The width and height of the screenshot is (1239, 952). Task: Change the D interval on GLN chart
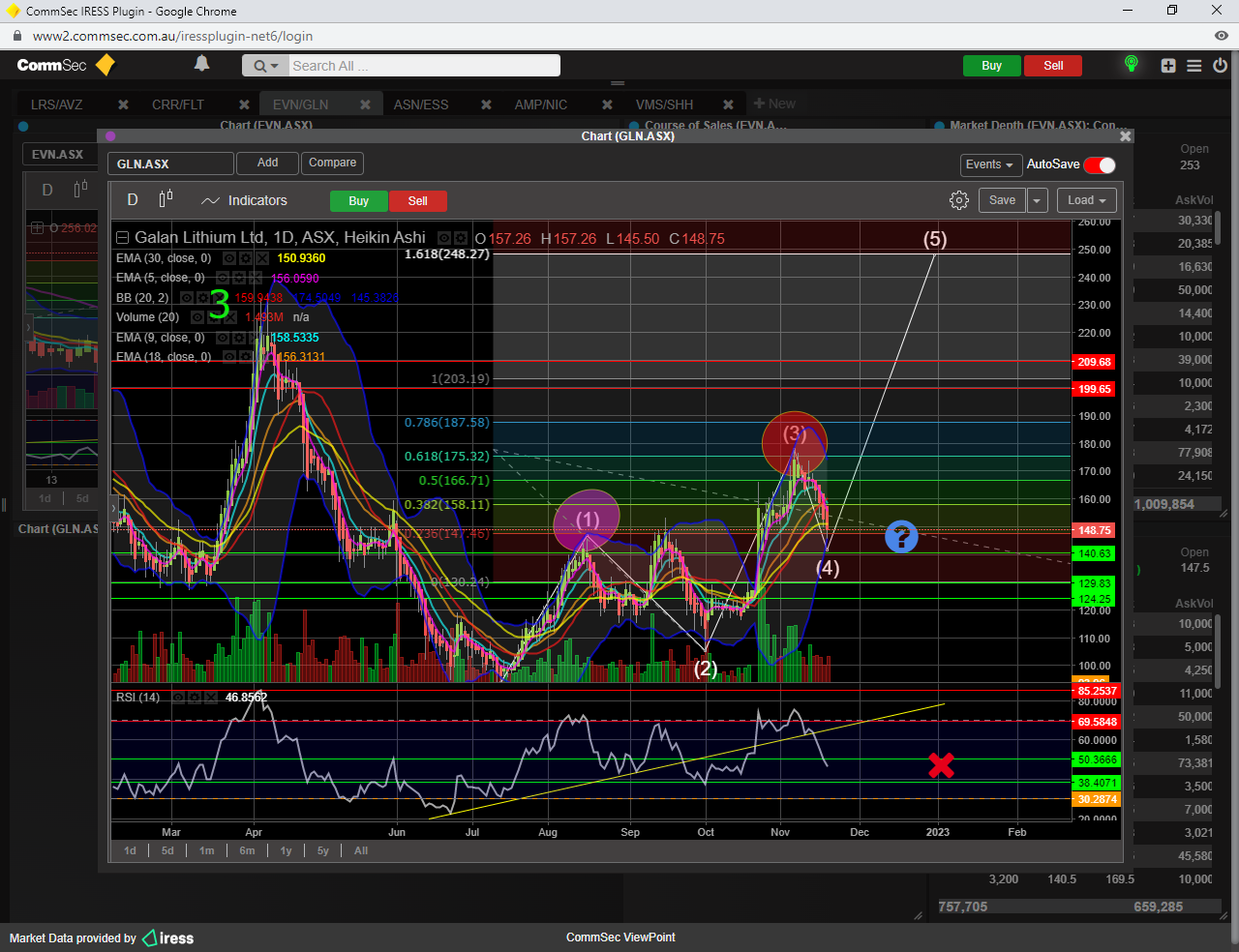pos(133,199)
